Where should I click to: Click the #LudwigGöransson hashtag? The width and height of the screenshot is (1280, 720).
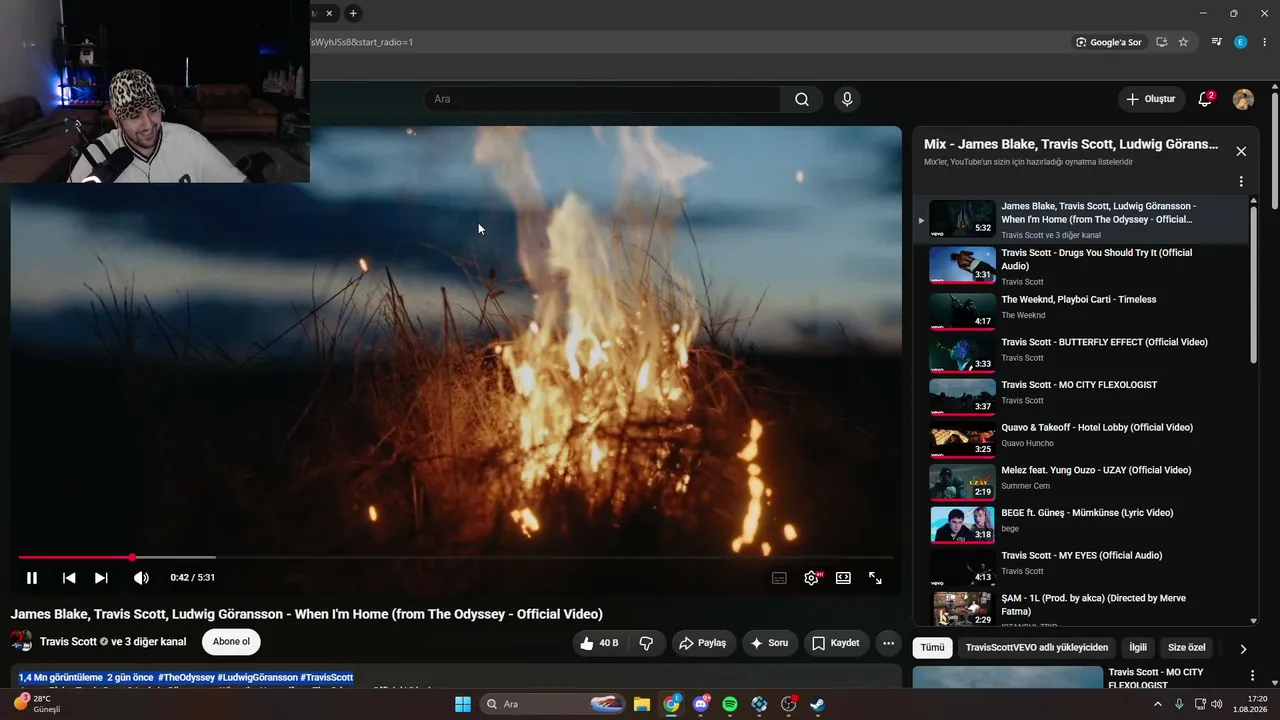point(256,678)
